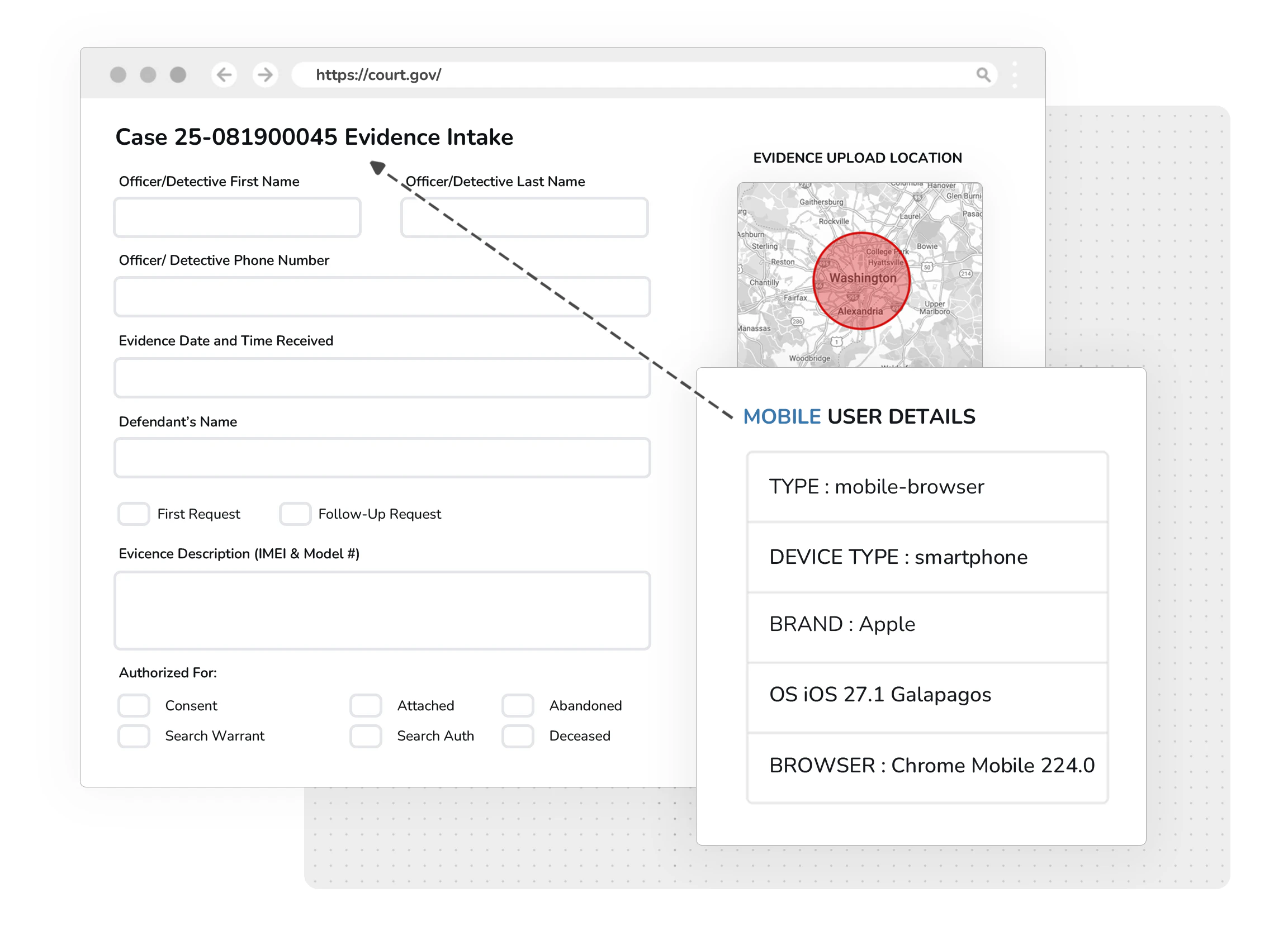Screen dimensions: 1288x940
Task: Check the Attached checkbox
Action: (x=366, y=706)
